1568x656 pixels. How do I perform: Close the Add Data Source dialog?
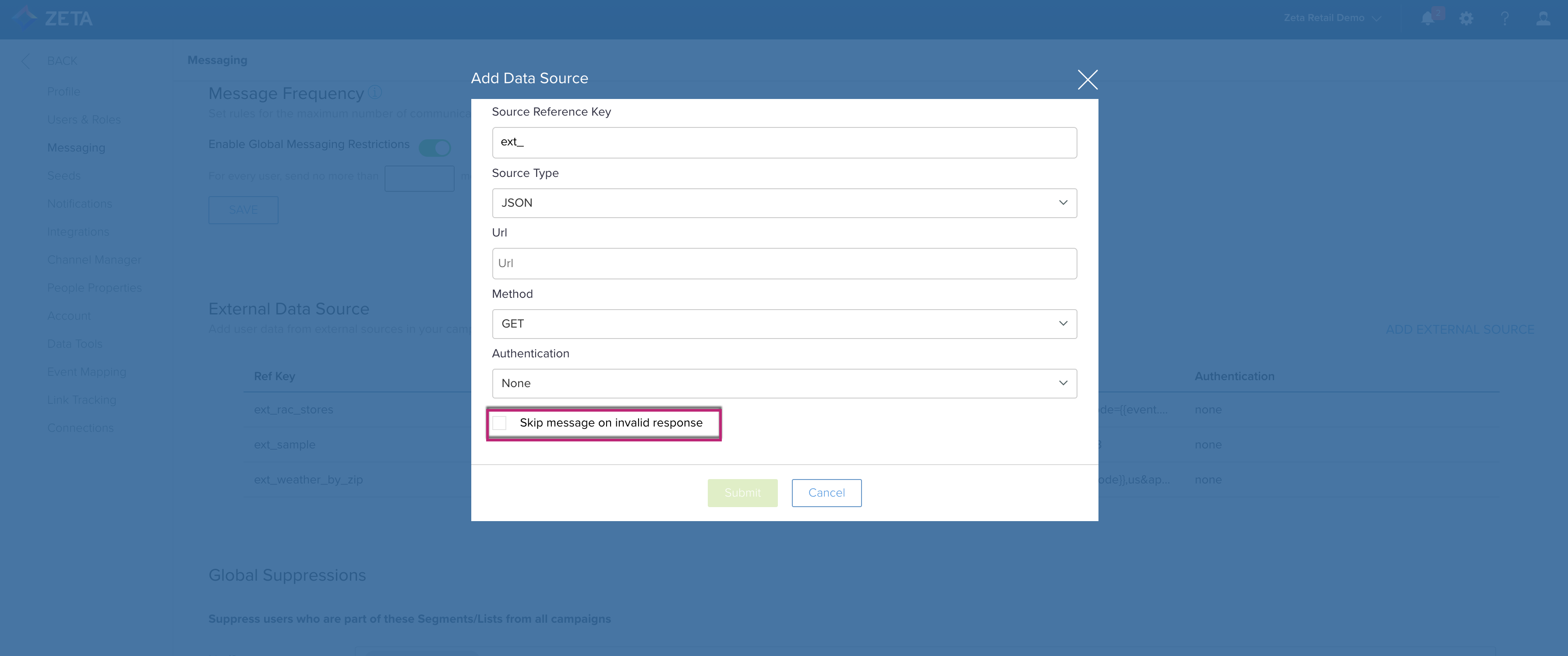point(1087,79)
